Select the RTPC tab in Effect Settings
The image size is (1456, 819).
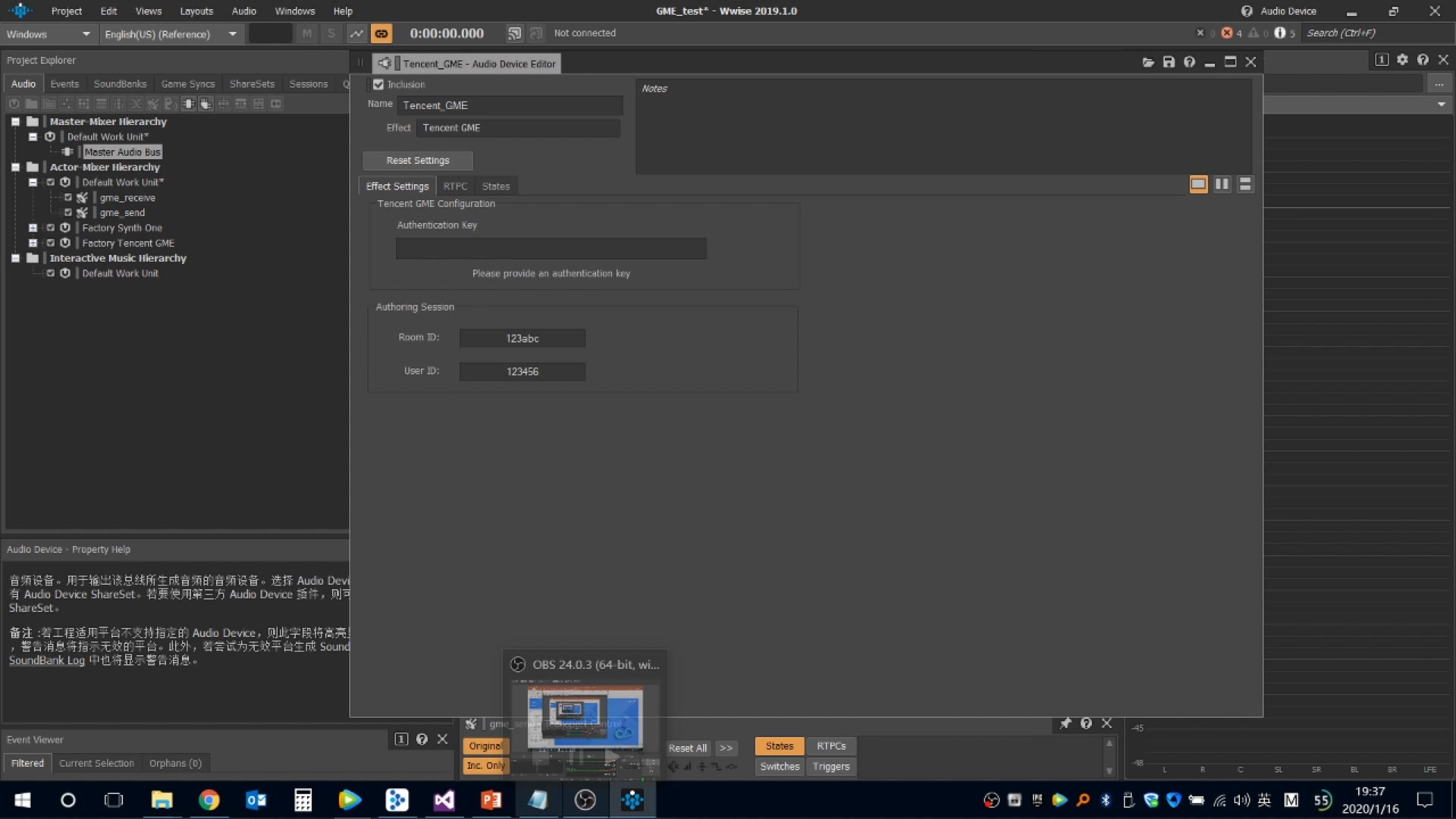point(455,185)
